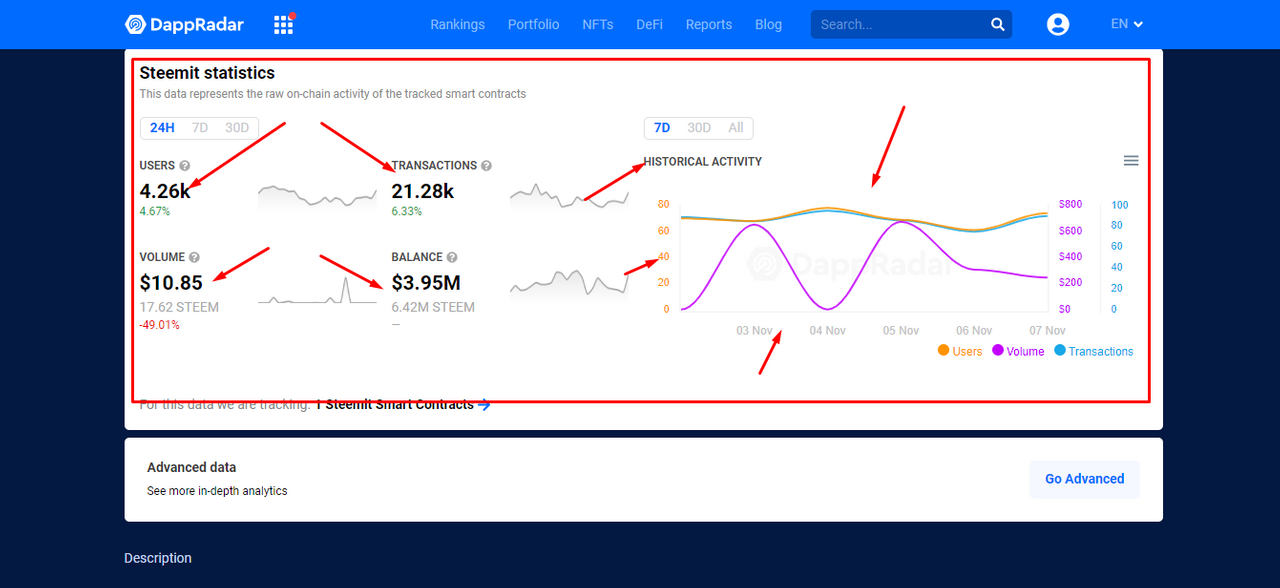Click the 6.42M STEEM text

point(433,307)
